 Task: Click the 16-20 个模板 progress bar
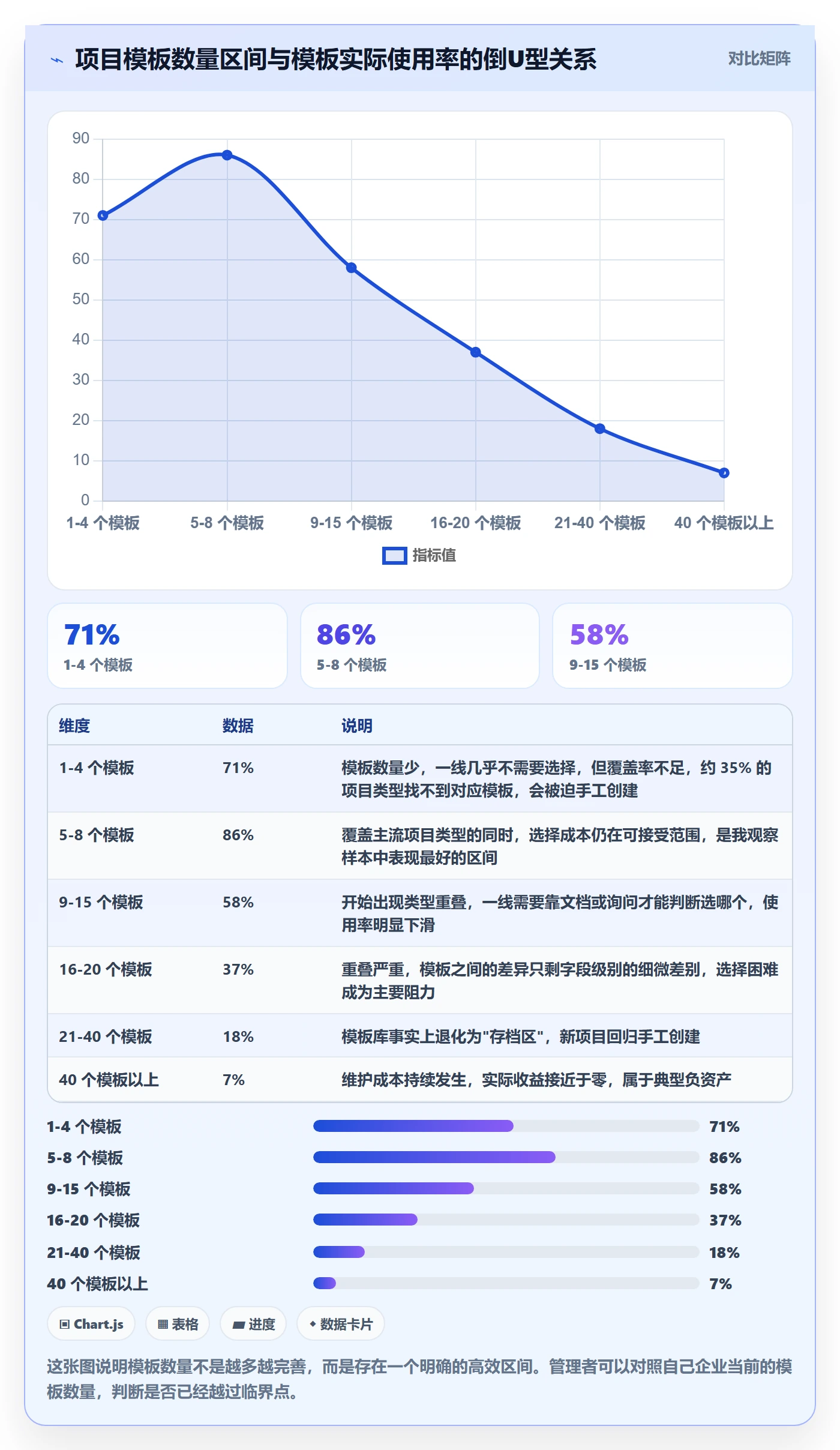(x=506, y=1220)
